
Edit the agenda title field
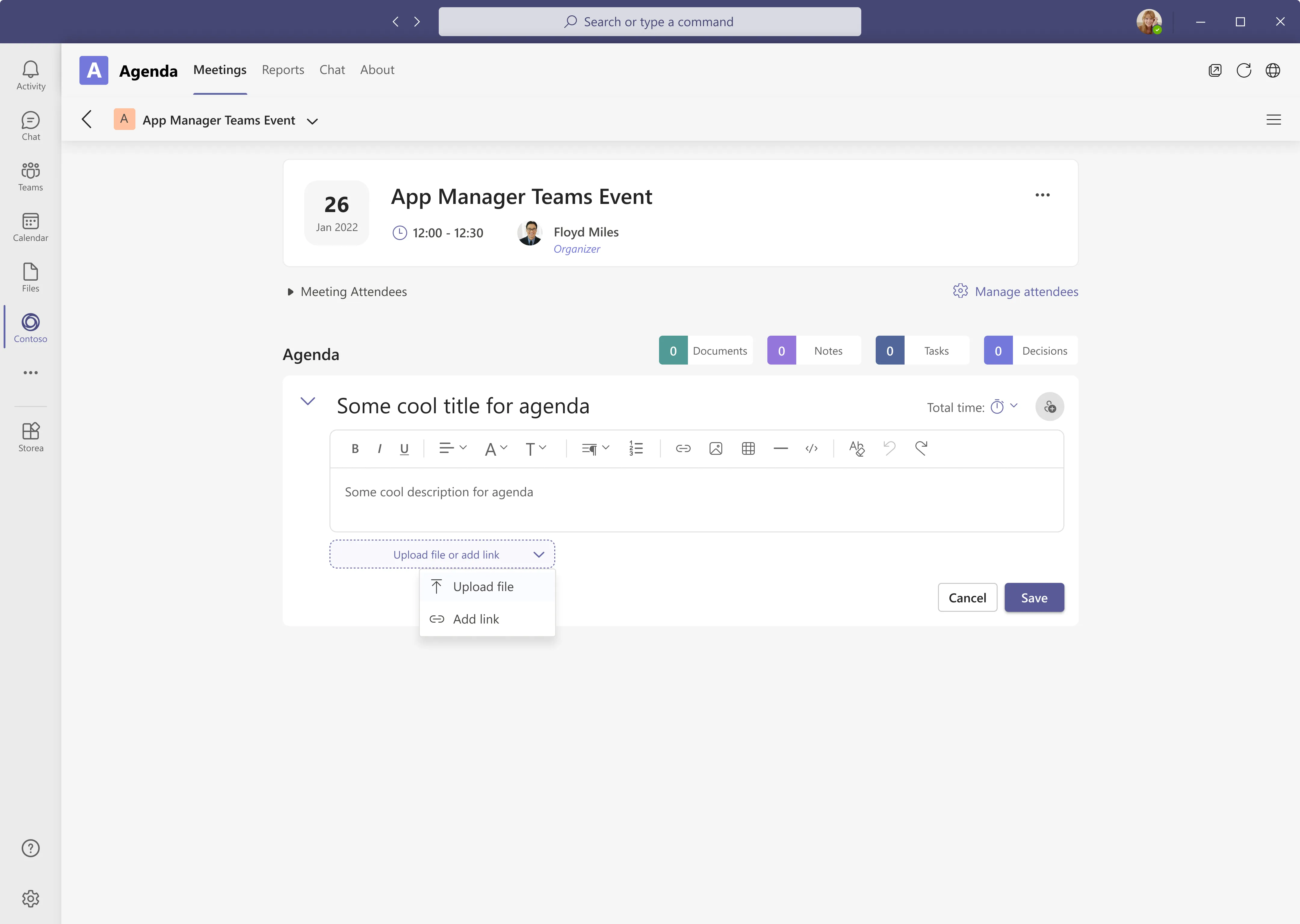click(x=463, y=406)
